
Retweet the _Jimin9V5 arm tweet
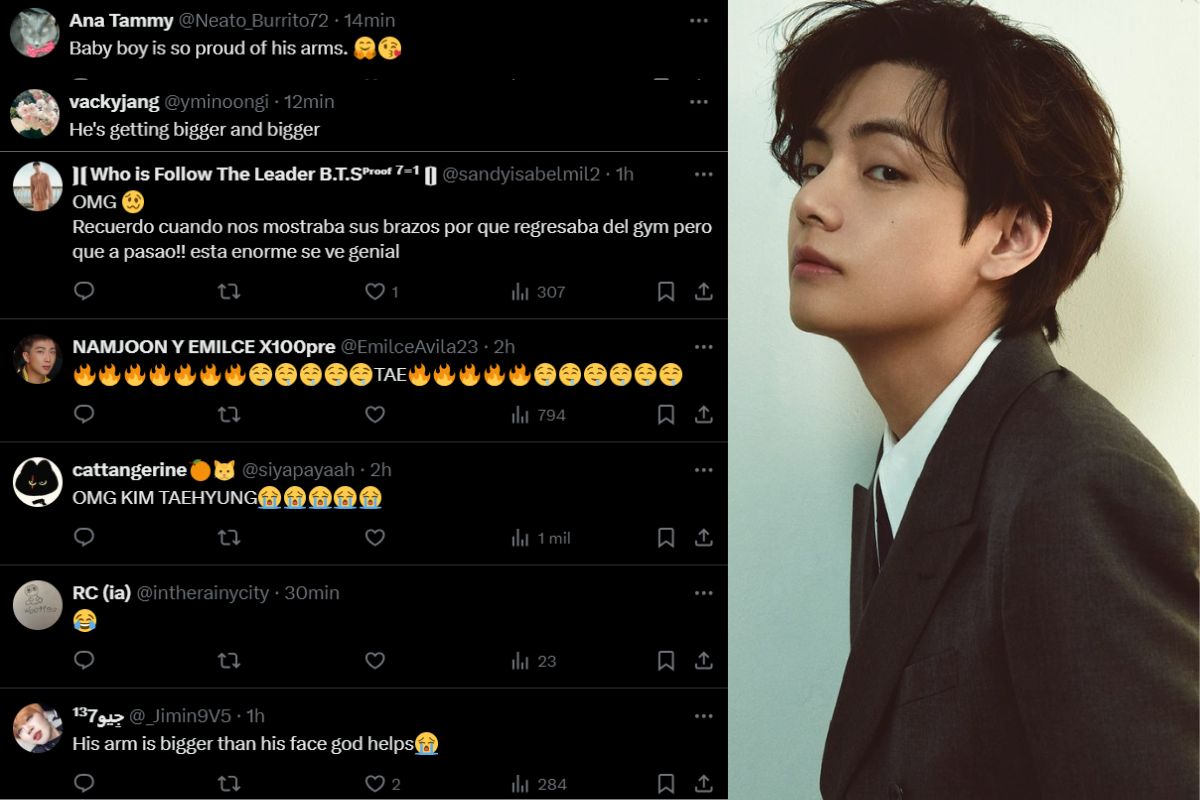coord(229,784)
